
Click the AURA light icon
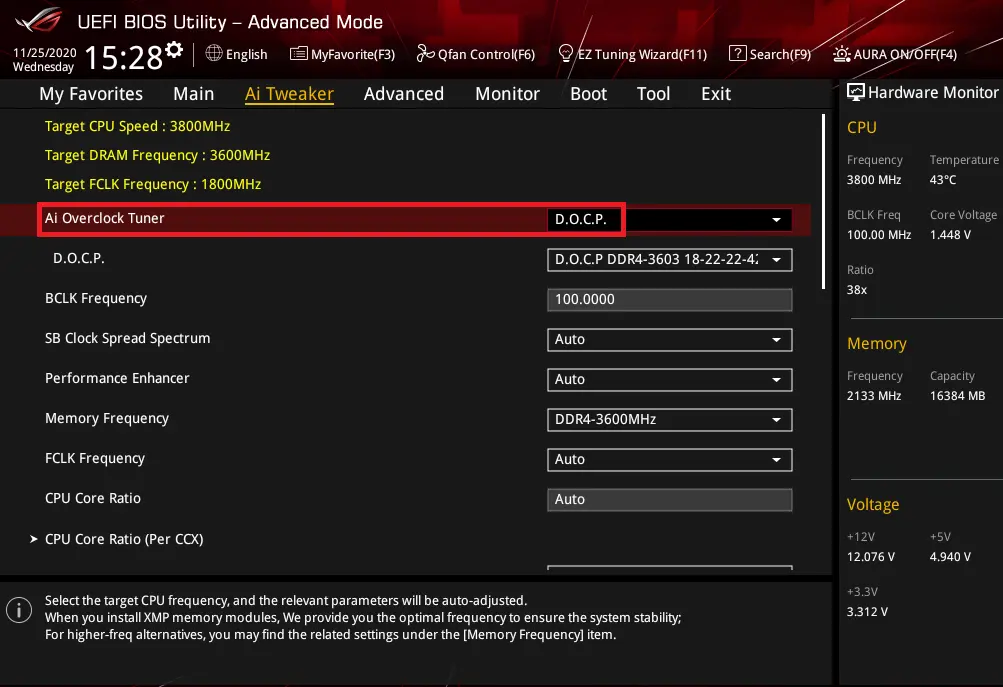(841, 54)
